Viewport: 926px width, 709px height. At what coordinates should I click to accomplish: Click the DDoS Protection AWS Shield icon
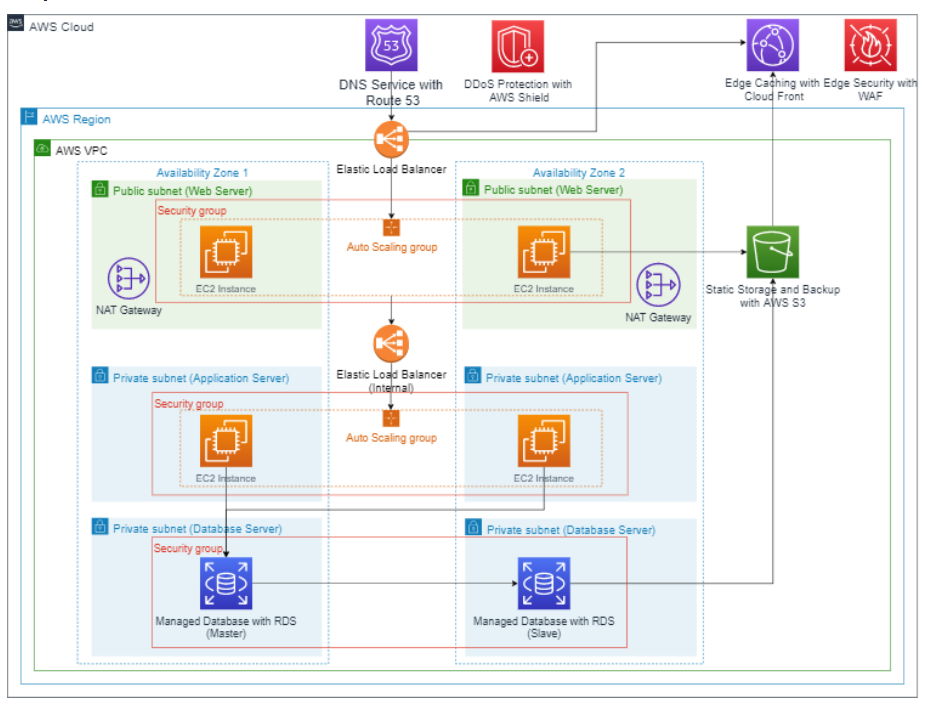pos(516,44)
